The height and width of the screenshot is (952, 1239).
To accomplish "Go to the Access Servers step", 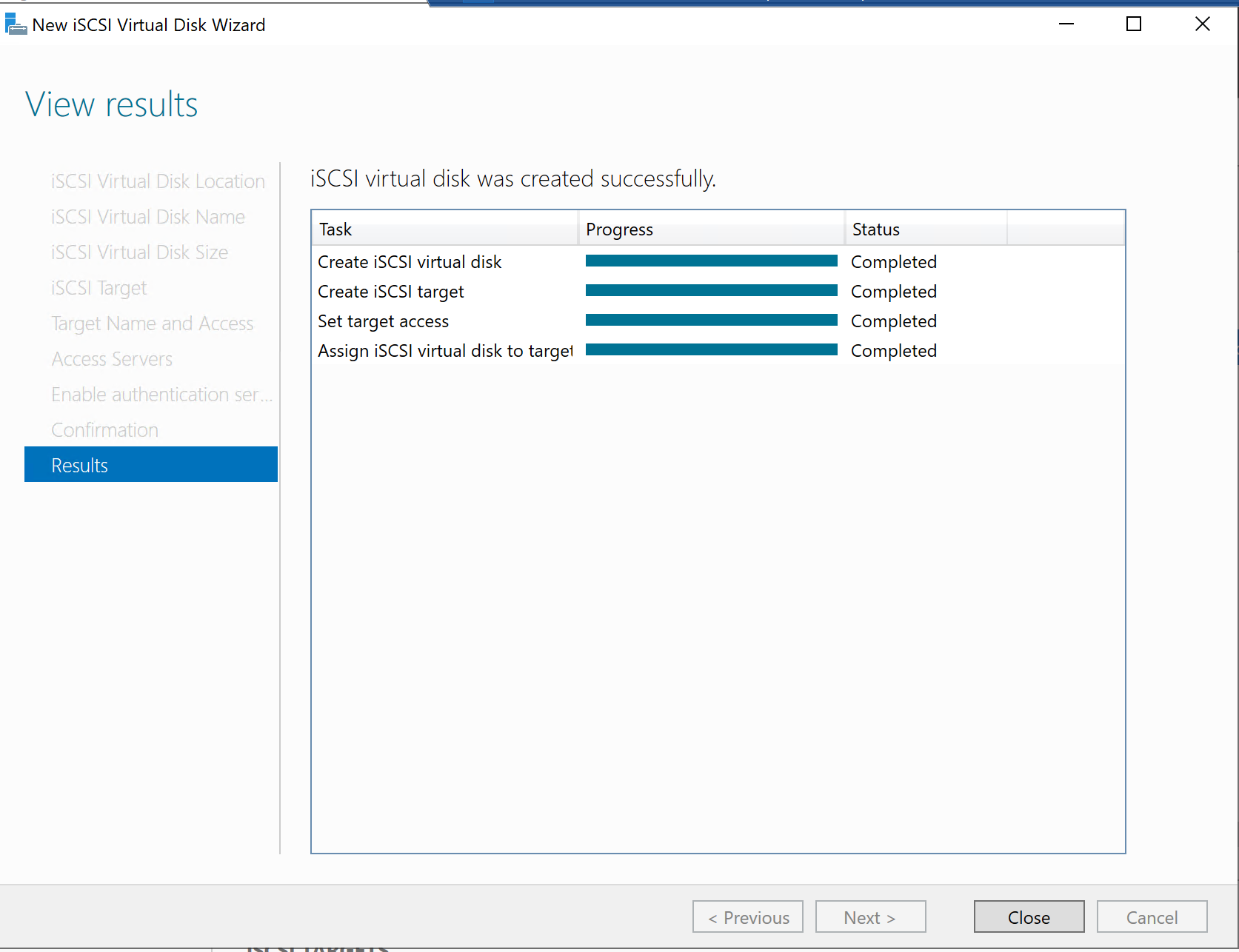I will coord(112,359).
